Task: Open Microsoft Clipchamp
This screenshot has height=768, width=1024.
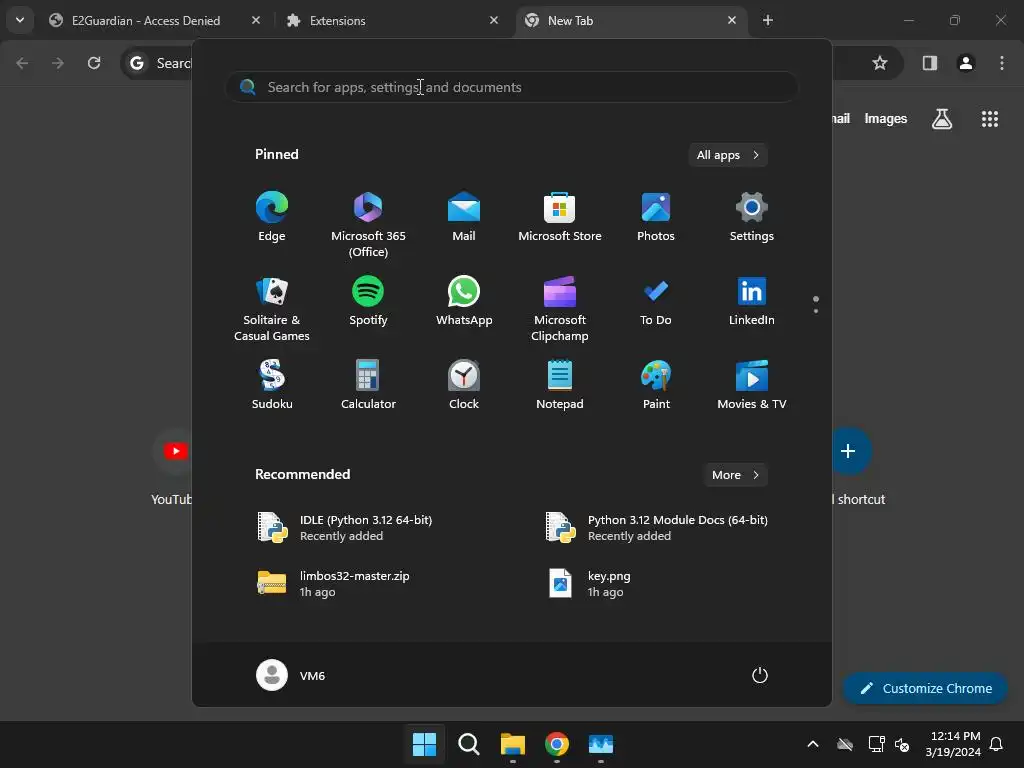Action: pyautogui.click(x=560, y=308)
